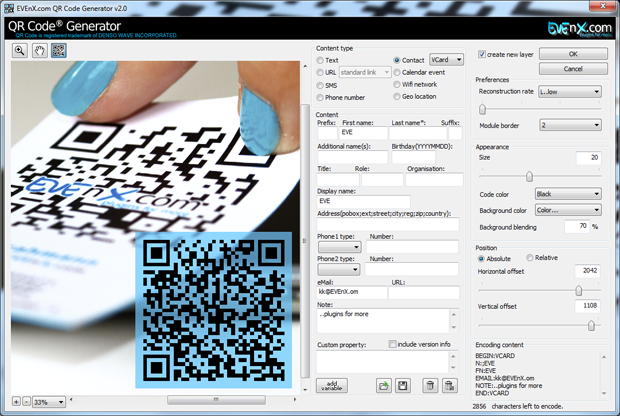Select the zoom magnifier tool

click(19, 51)
